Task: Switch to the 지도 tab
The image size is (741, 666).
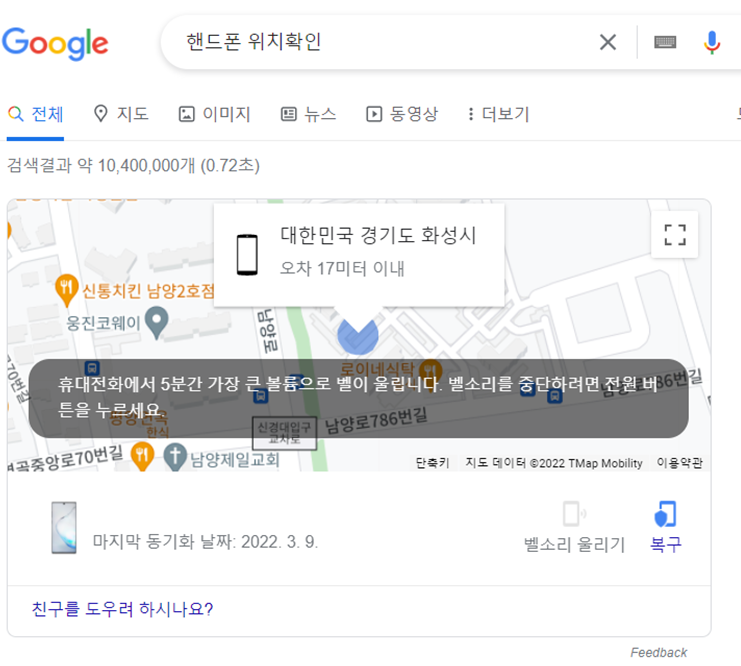Action: click(x=121, y=114)
